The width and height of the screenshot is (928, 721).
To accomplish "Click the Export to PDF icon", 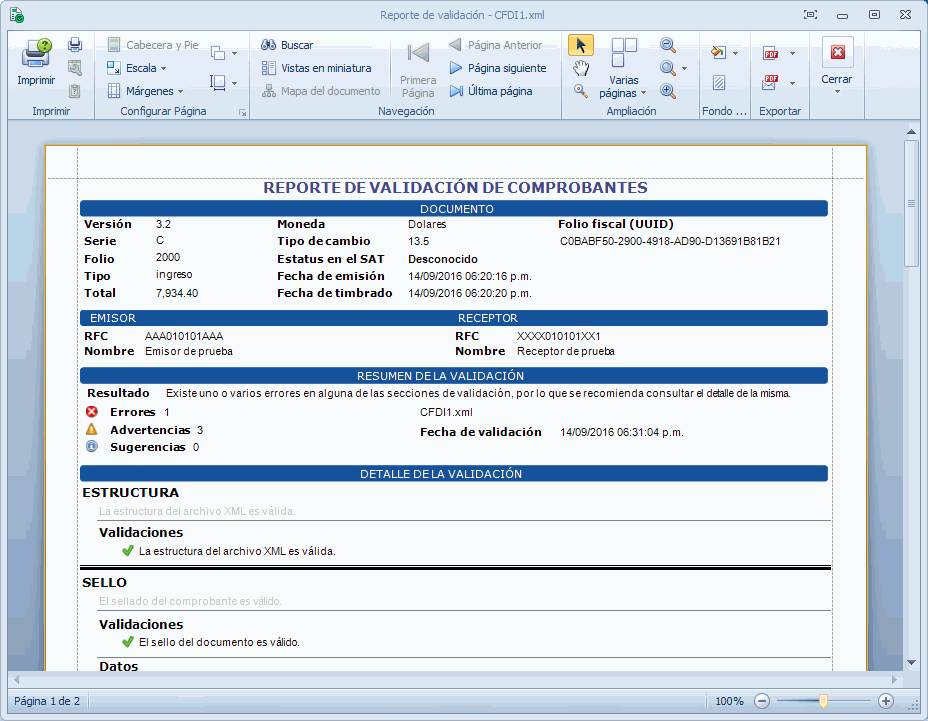I will click(771, 54).
